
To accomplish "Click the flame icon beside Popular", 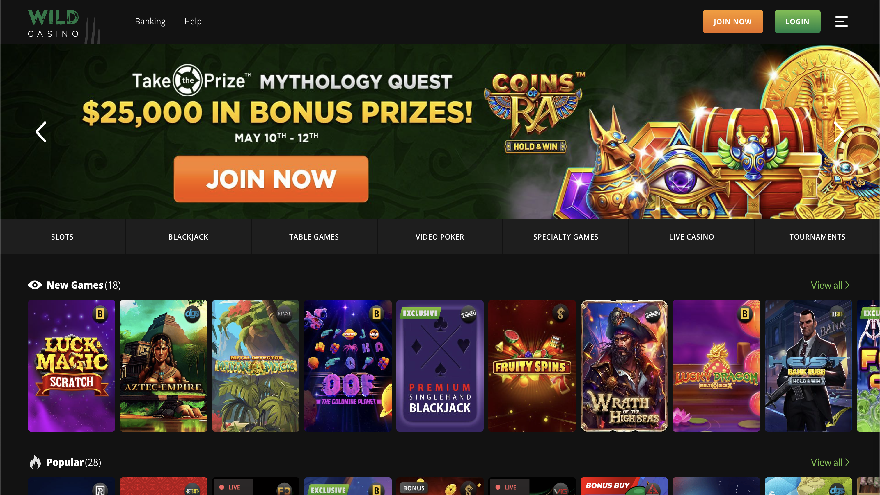I will 35,462.
